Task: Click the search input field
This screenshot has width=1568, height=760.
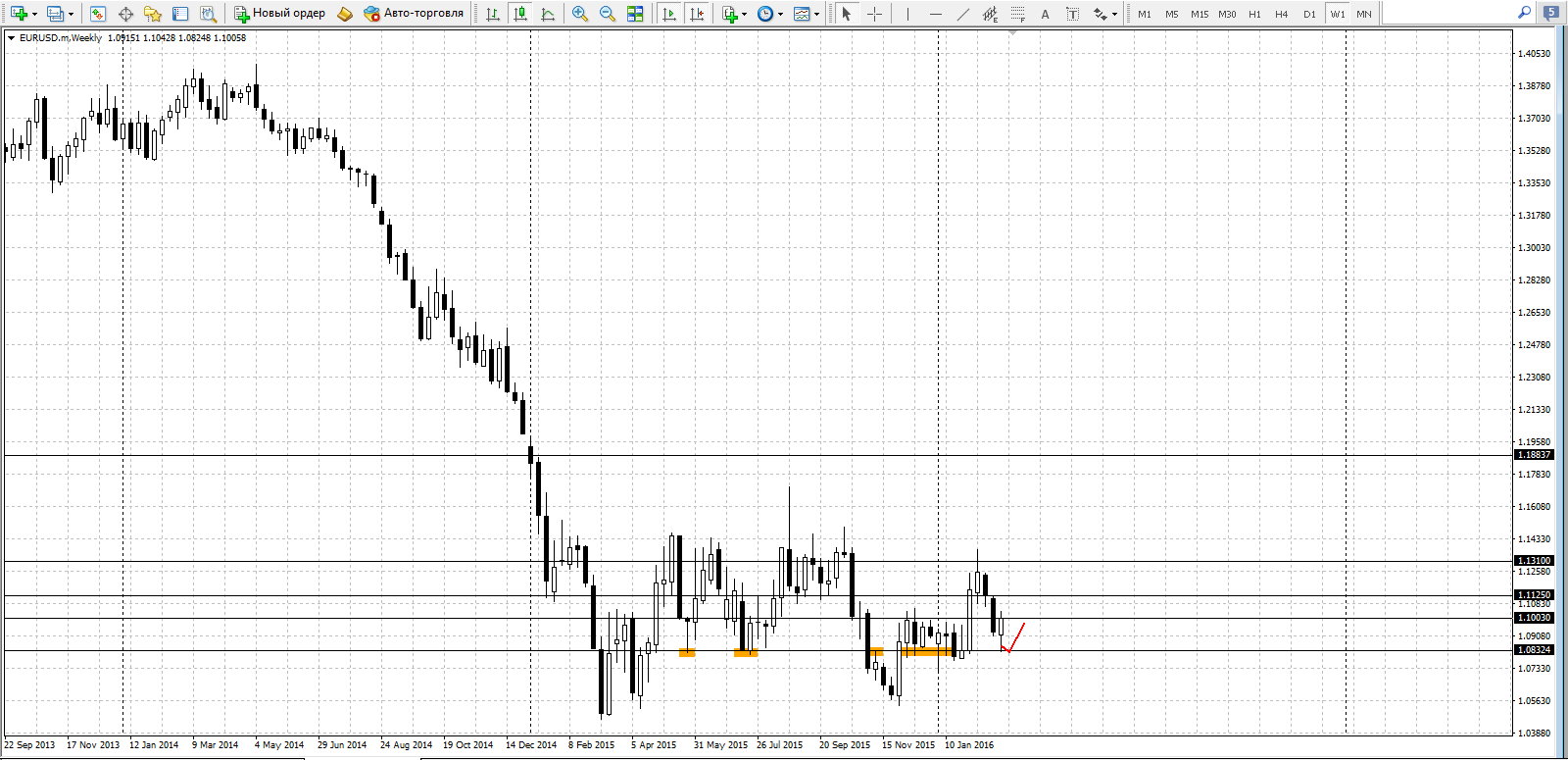Action: tap(1448, 13)
